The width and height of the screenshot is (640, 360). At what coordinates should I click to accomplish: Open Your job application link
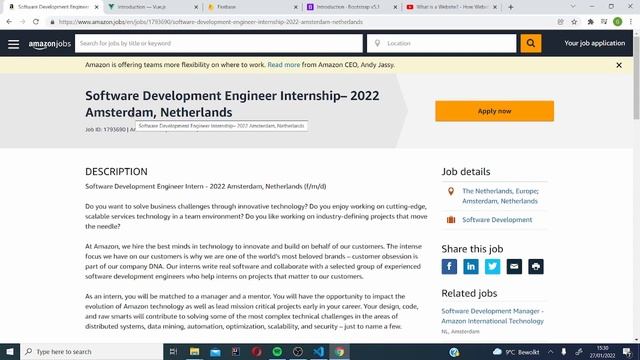tap(594, 43)
